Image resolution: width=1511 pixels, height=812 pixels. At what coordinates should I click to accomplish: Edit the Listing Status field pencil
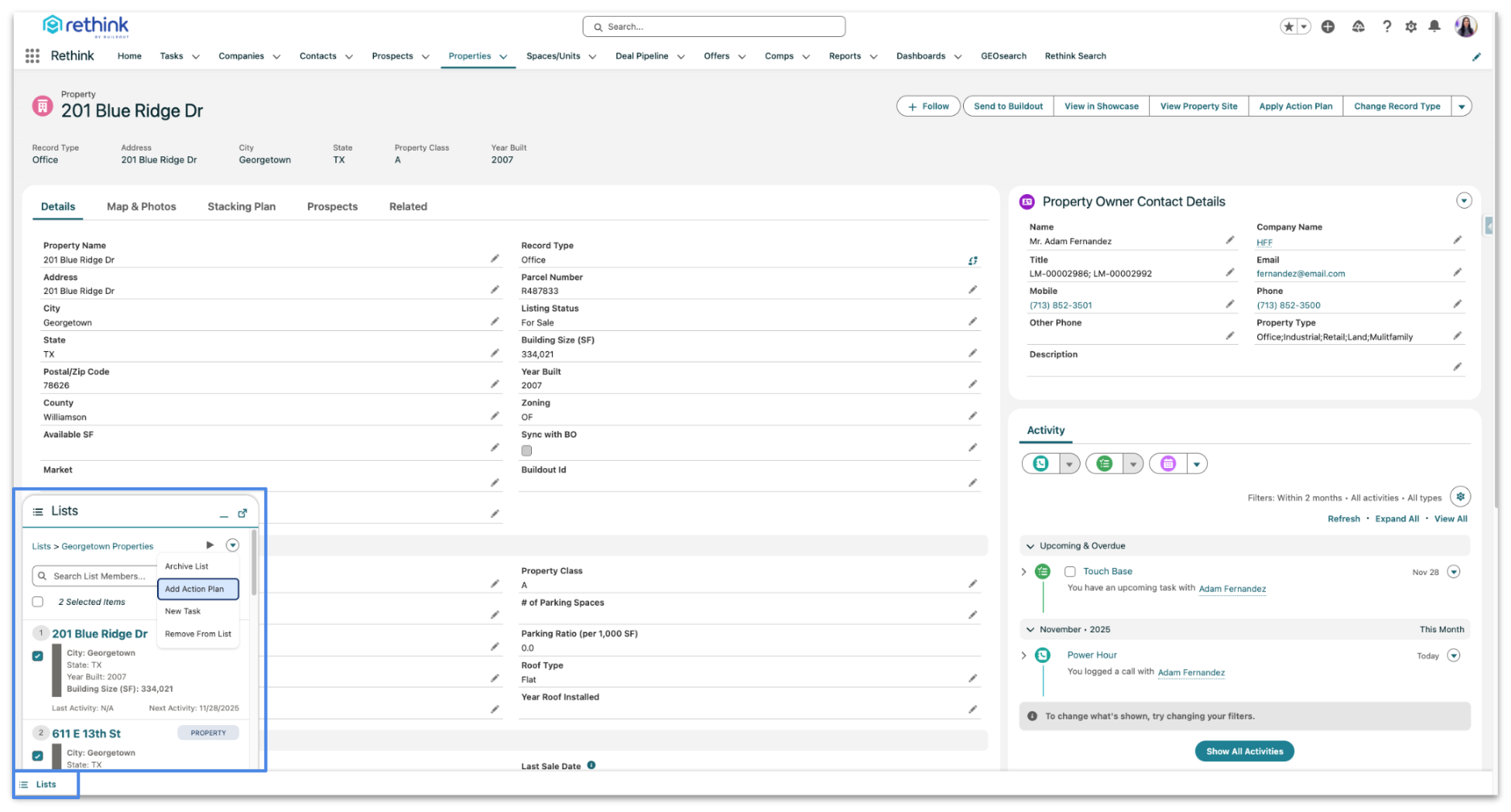pyautogui.click(x=973, y=321)
